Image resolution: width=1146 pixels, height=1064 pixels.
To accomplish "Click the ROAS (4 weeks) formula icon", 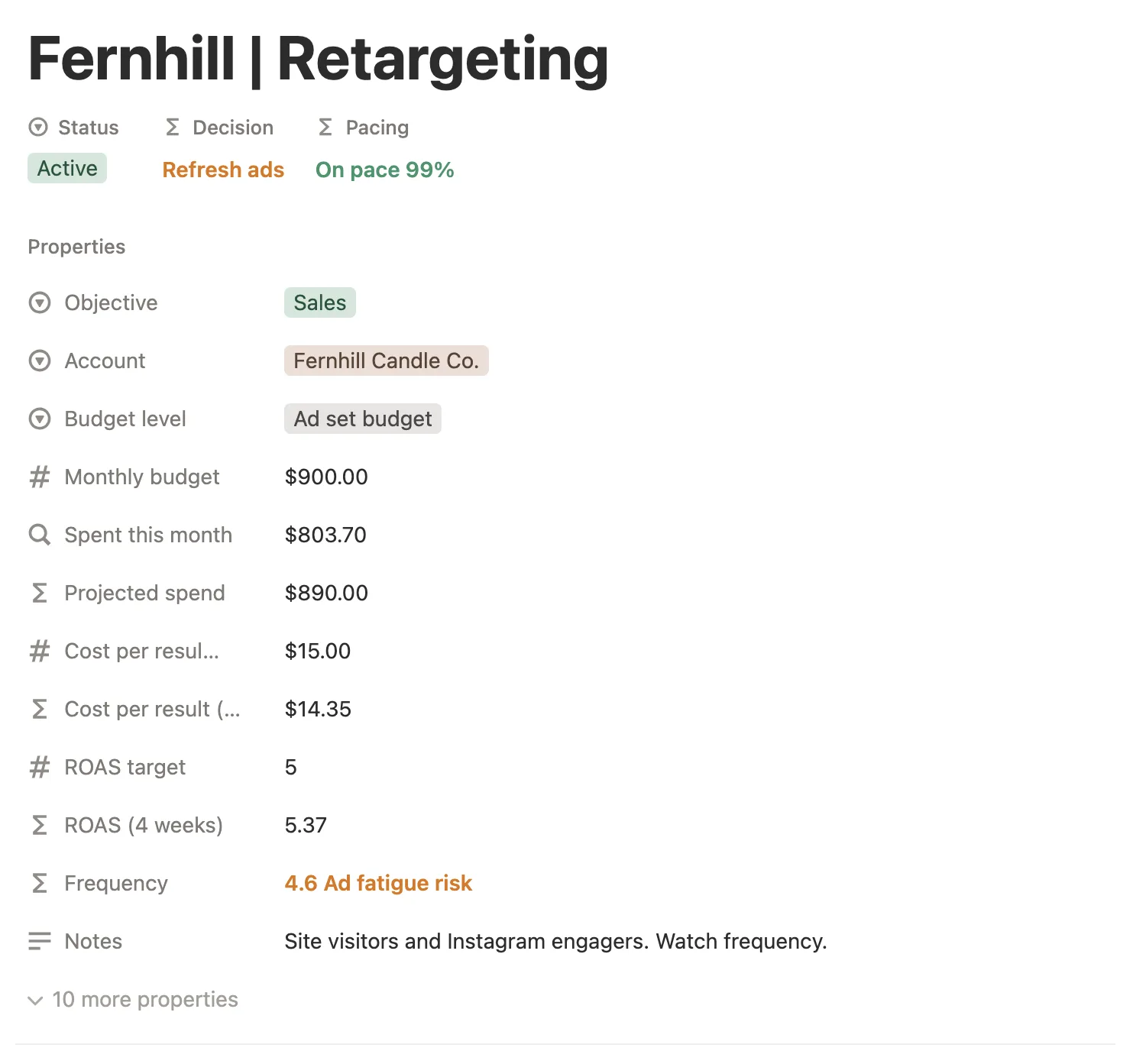I will (40, 826).
